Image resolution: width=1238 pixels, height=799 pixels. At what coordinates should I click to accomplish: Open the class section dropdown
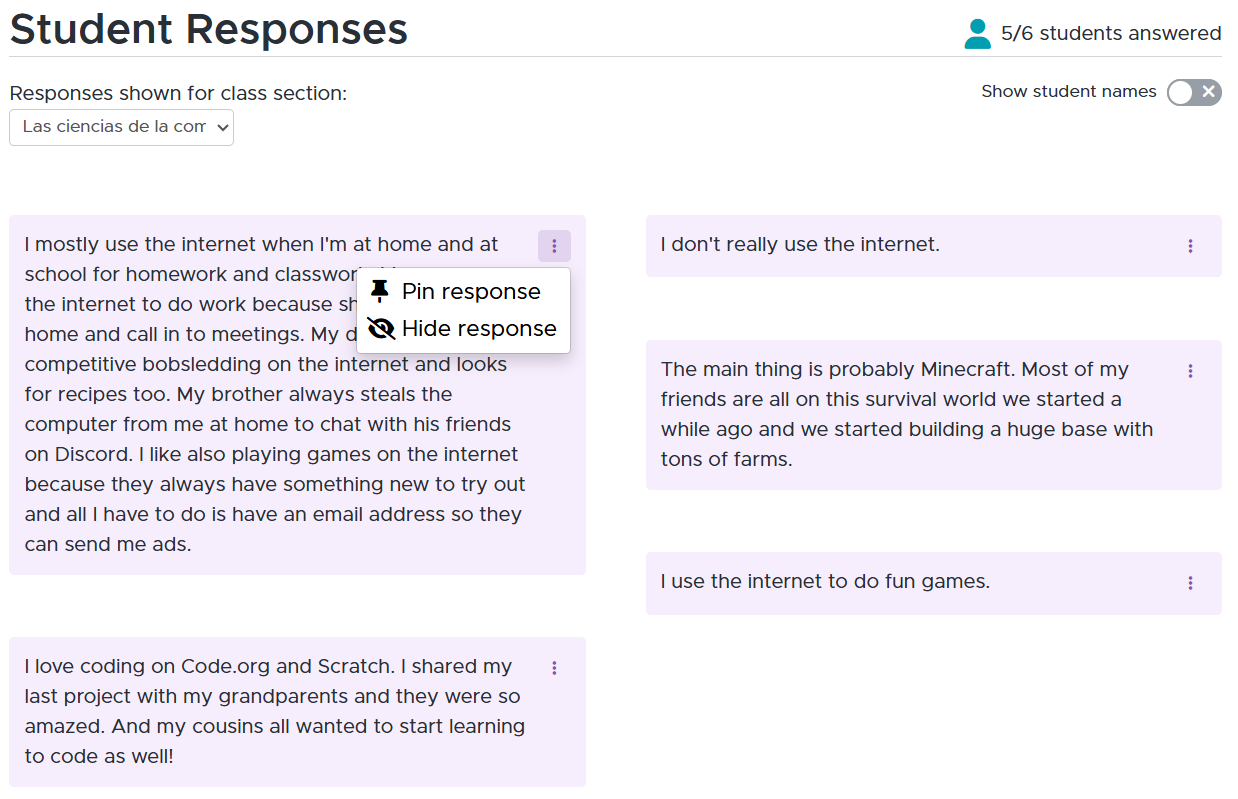121,127
